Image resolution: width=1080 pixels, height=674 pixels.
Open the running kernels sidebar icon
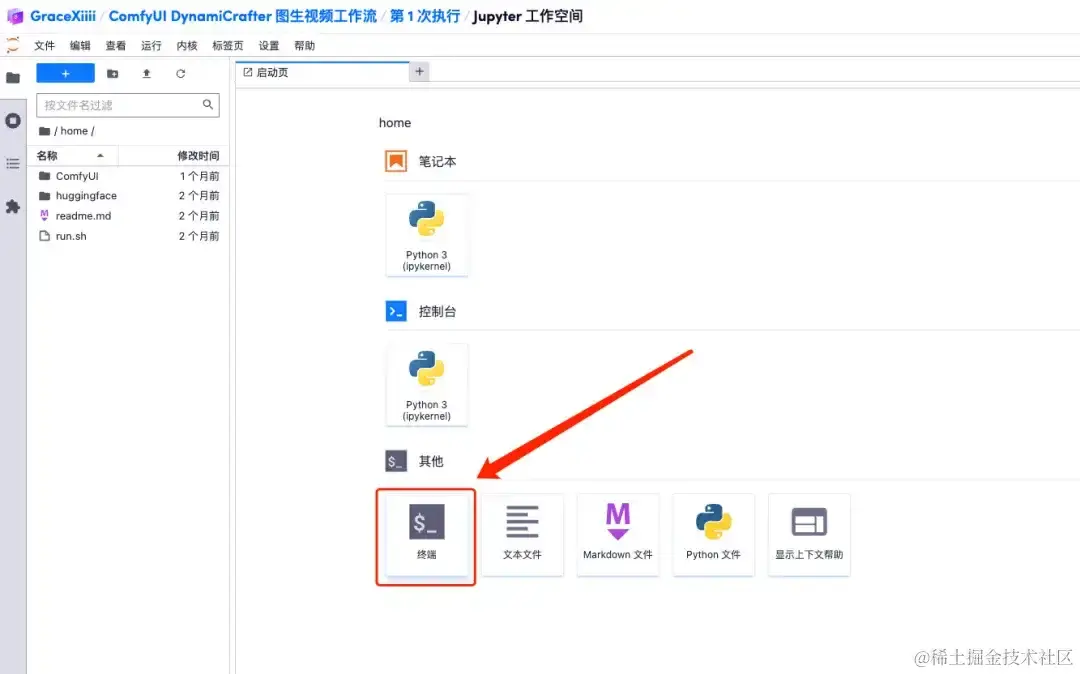click(x=12, y=121)
